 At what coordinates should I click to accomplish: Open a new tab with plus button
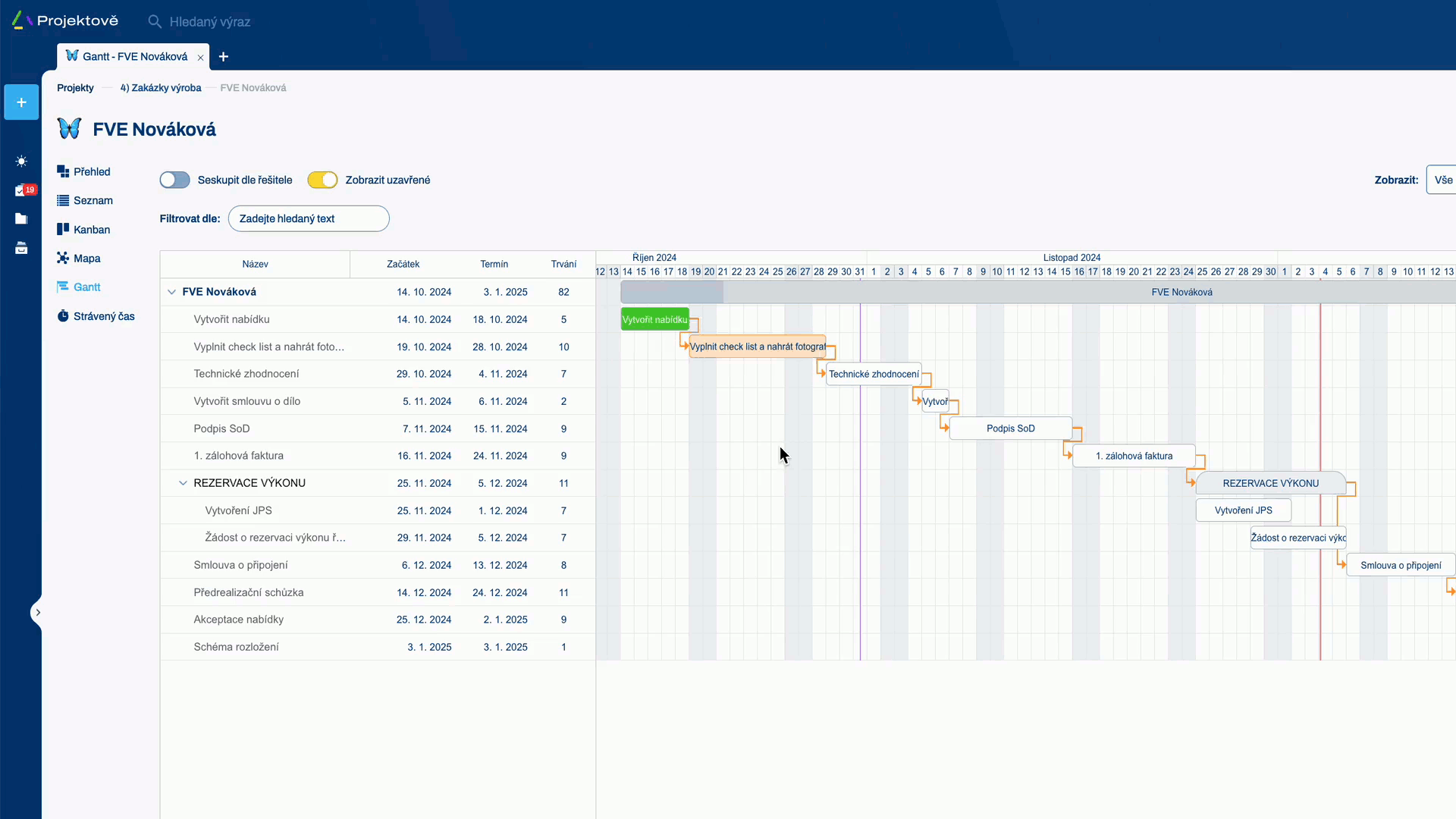pyautogui.click(x=223, y=57)
